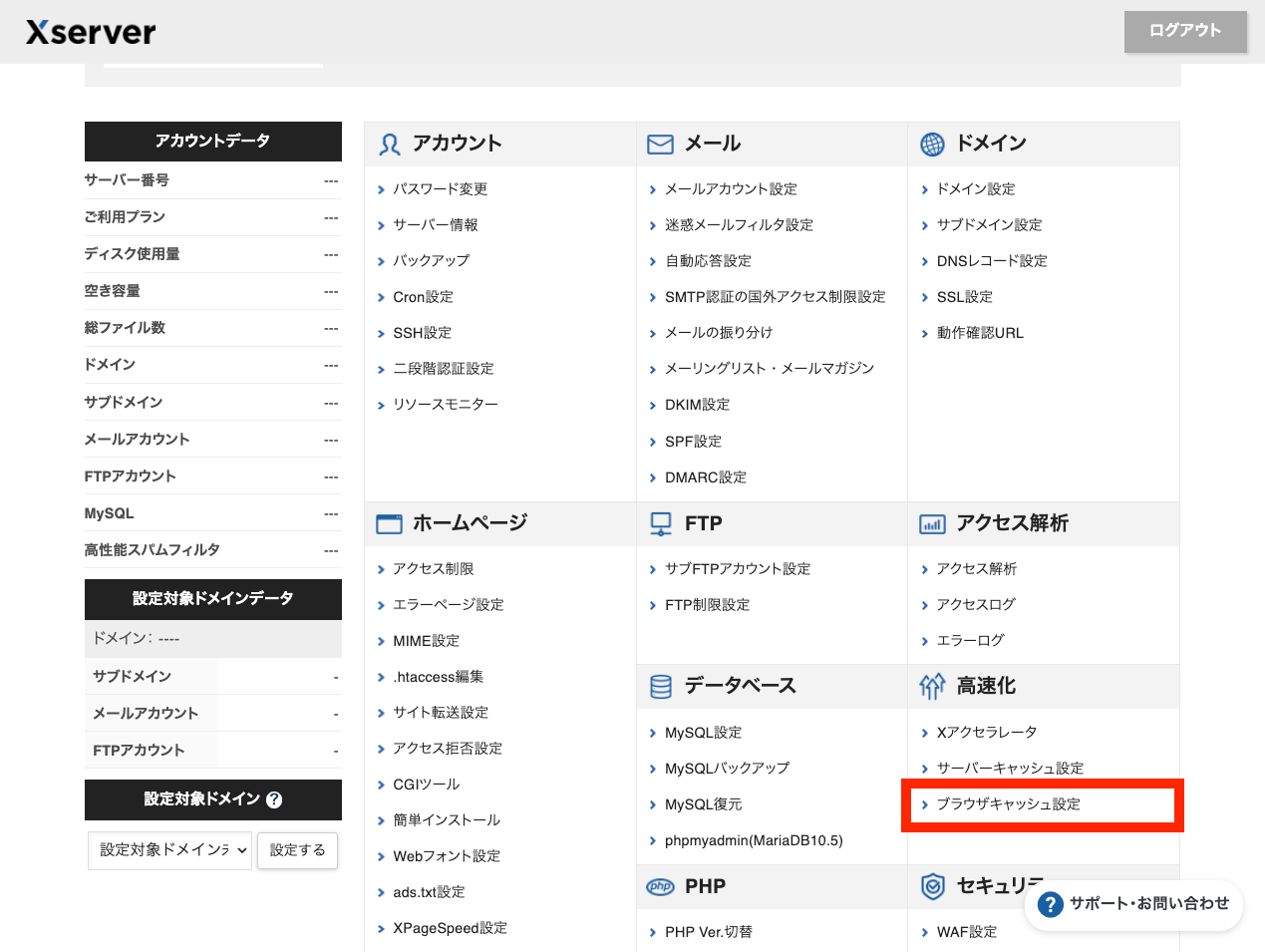Open 二段階認証設定
The image size is (1265, 952).
443,369
